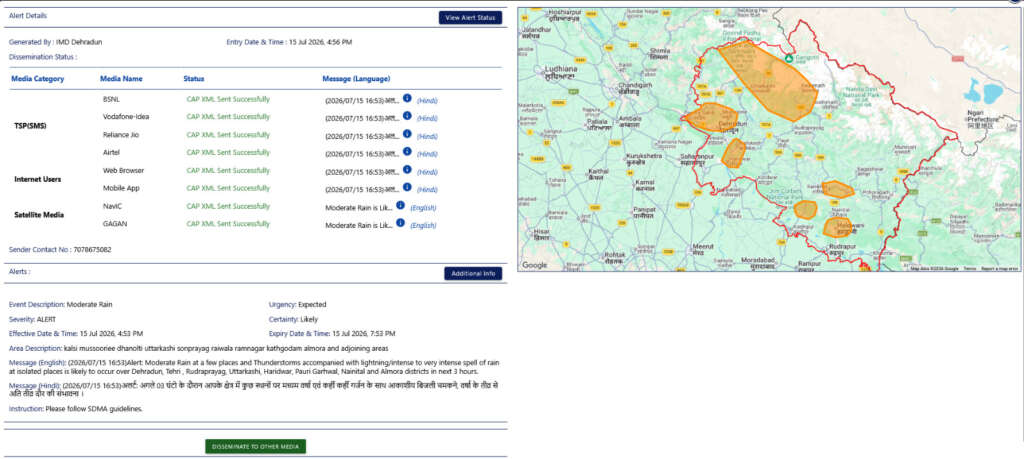Open info icon for Mobile App message
This screenshot has width=1024, height=459.
(x=407, y=187)
